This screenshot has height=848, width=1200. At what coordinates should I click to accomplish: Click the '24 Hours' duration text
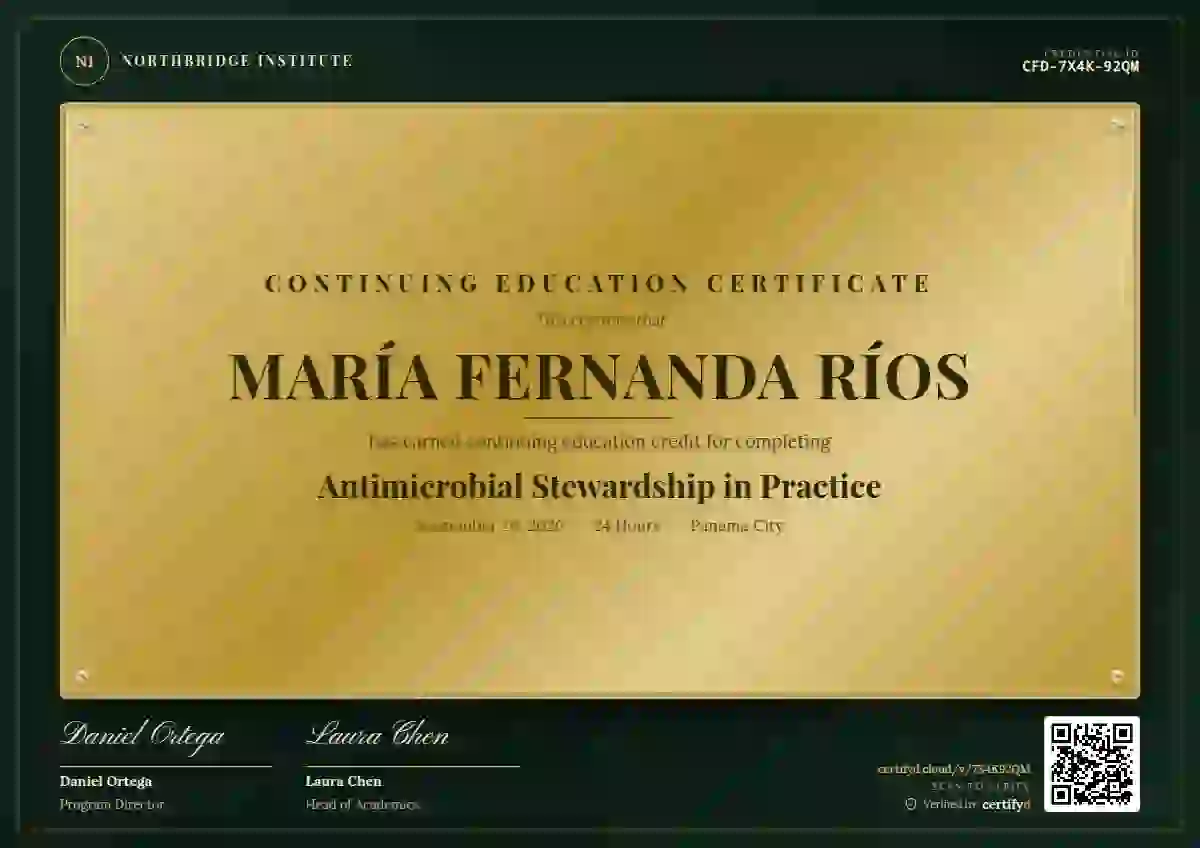(627, 526)
